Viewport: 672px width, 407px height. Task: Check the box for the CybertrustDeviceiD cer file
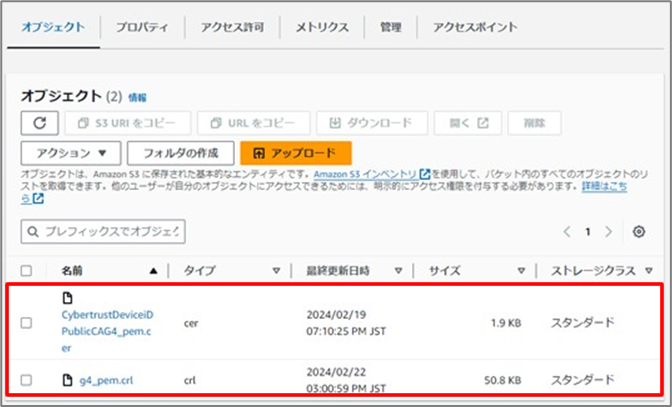click(26, 323)
